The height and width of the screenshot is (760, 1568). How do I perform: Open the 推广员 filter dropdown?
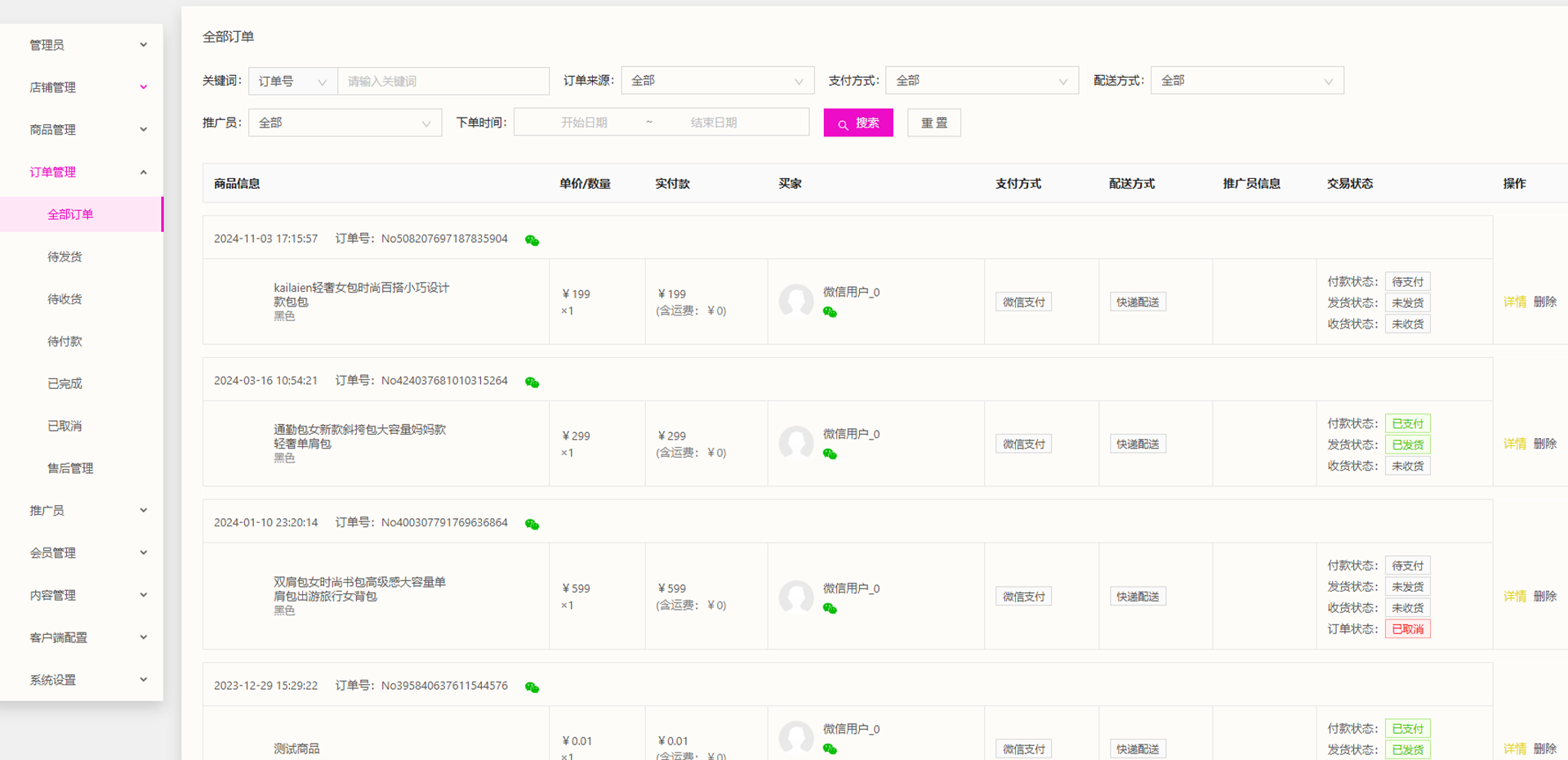345,123
